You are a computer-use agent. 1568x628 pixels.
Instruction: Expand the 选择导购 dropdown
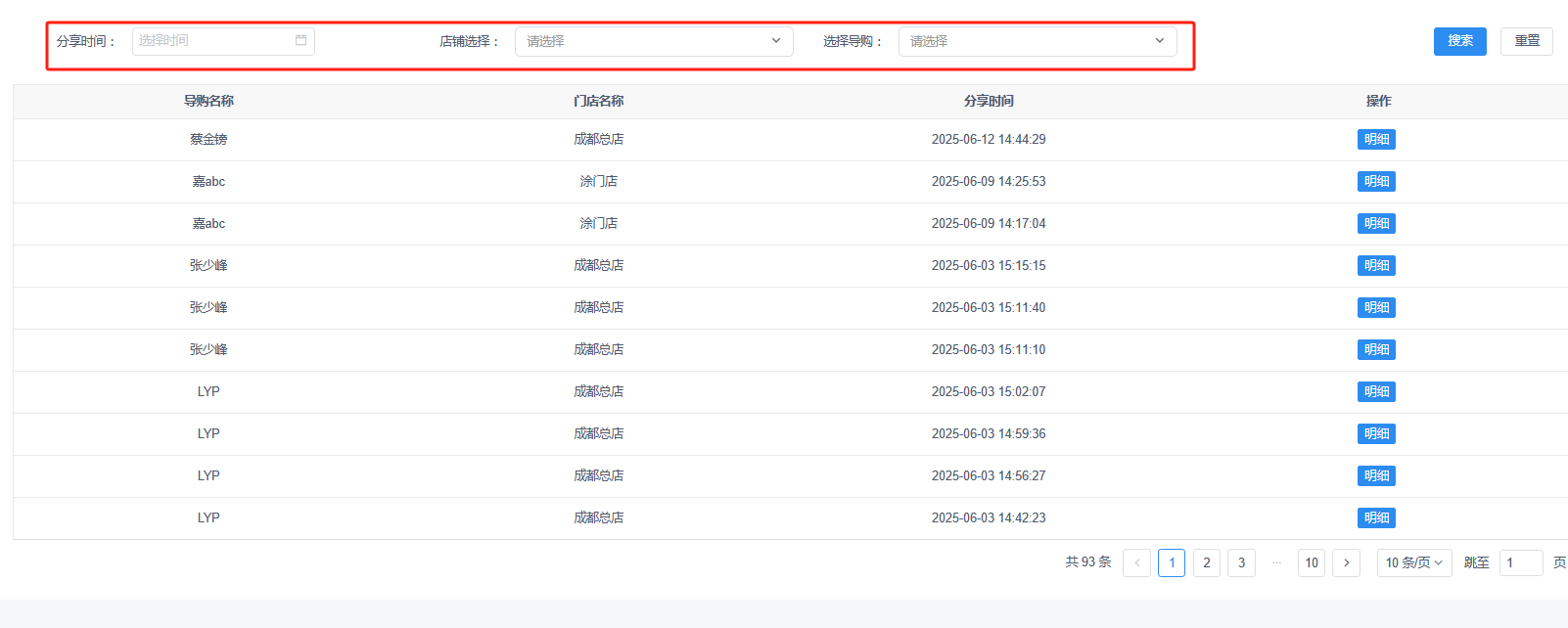(1037, 41)
